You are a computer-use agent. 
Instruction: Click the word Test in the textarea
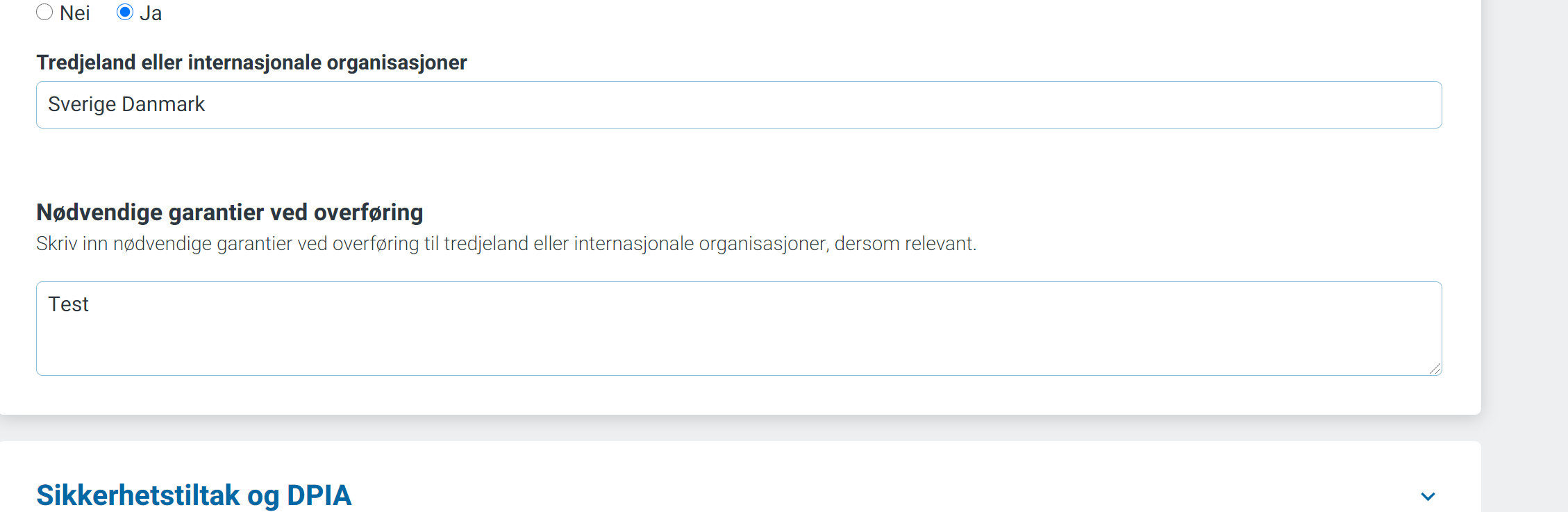pyautogui.click(x=68, y=304)
